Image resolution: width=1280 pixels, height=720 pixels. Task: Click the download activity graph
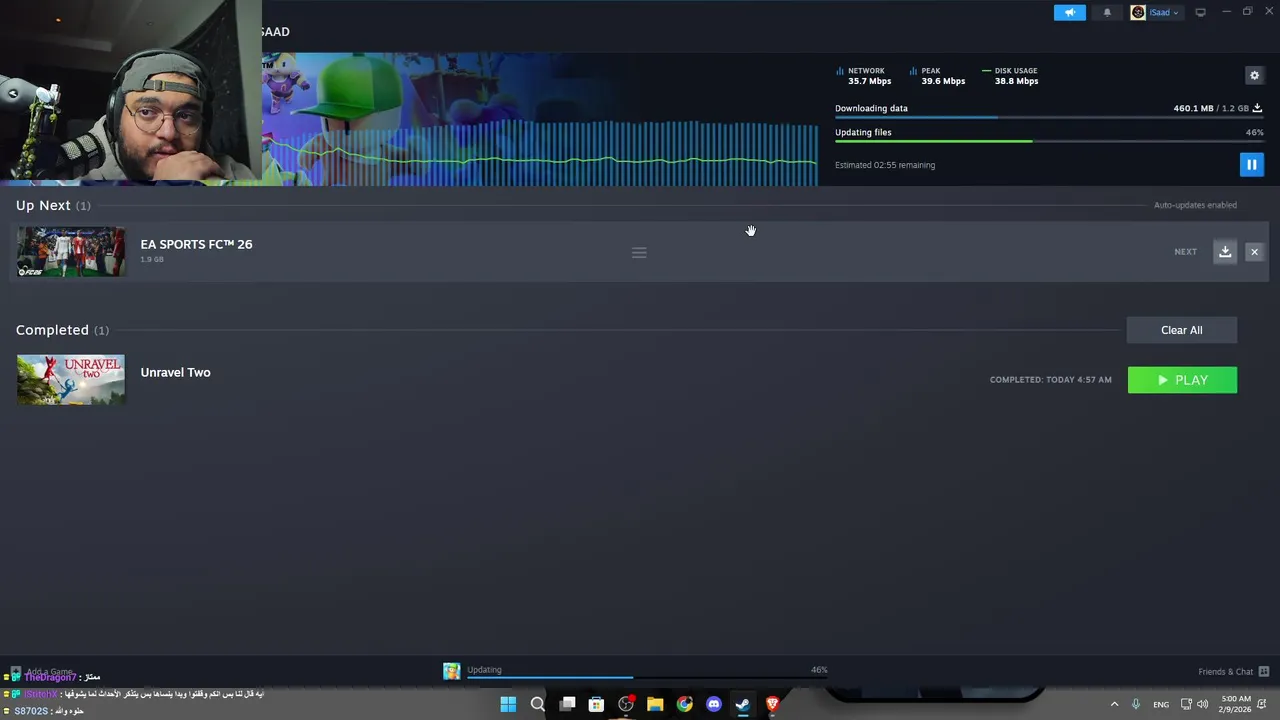coord(540,153)
